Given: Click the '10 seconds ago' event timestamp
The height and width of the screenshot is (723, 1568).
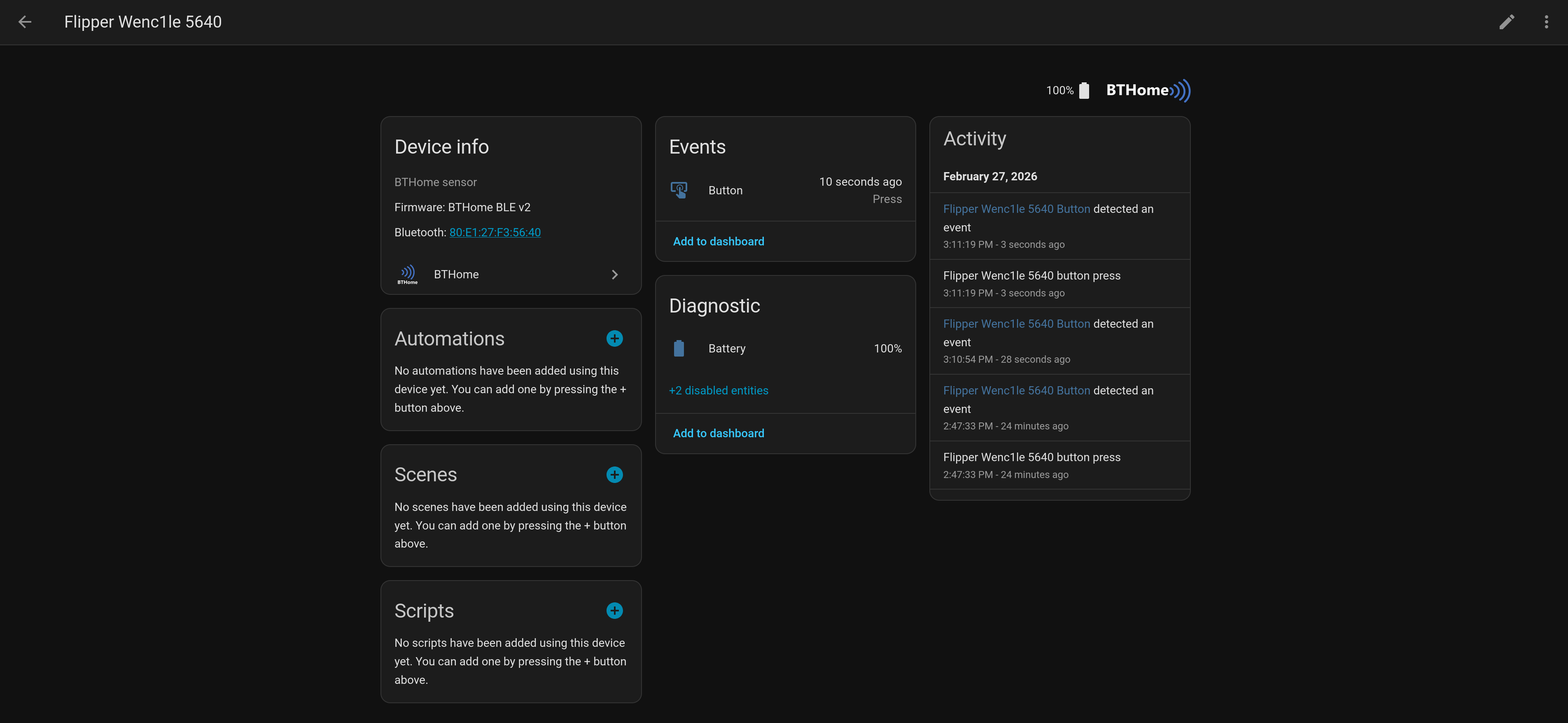Looking at the screenshot, I should click(860, 181).
